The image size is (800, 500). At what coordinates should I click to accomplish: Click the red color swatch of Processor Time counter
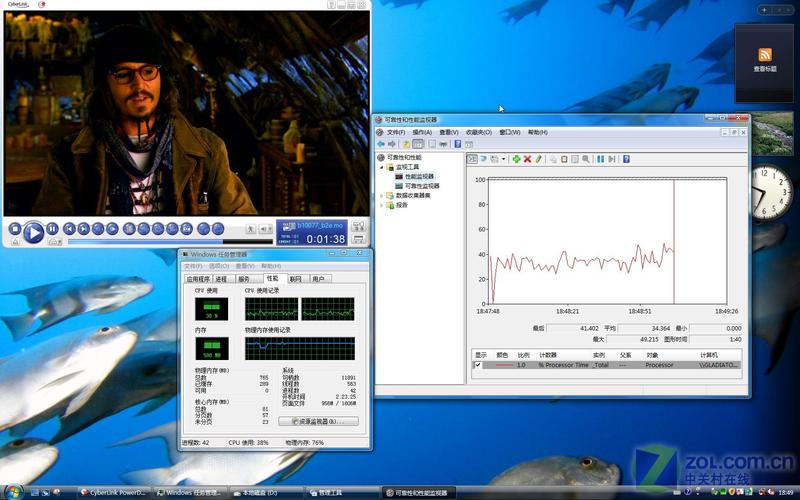[x=504, y=365]
